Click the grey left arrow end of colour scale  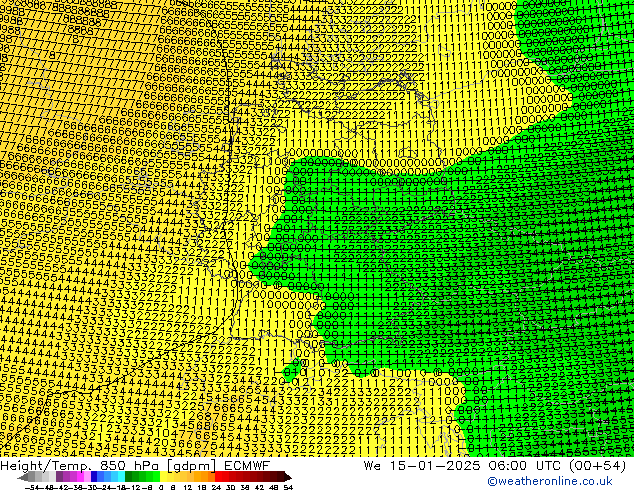pos(23,477)
